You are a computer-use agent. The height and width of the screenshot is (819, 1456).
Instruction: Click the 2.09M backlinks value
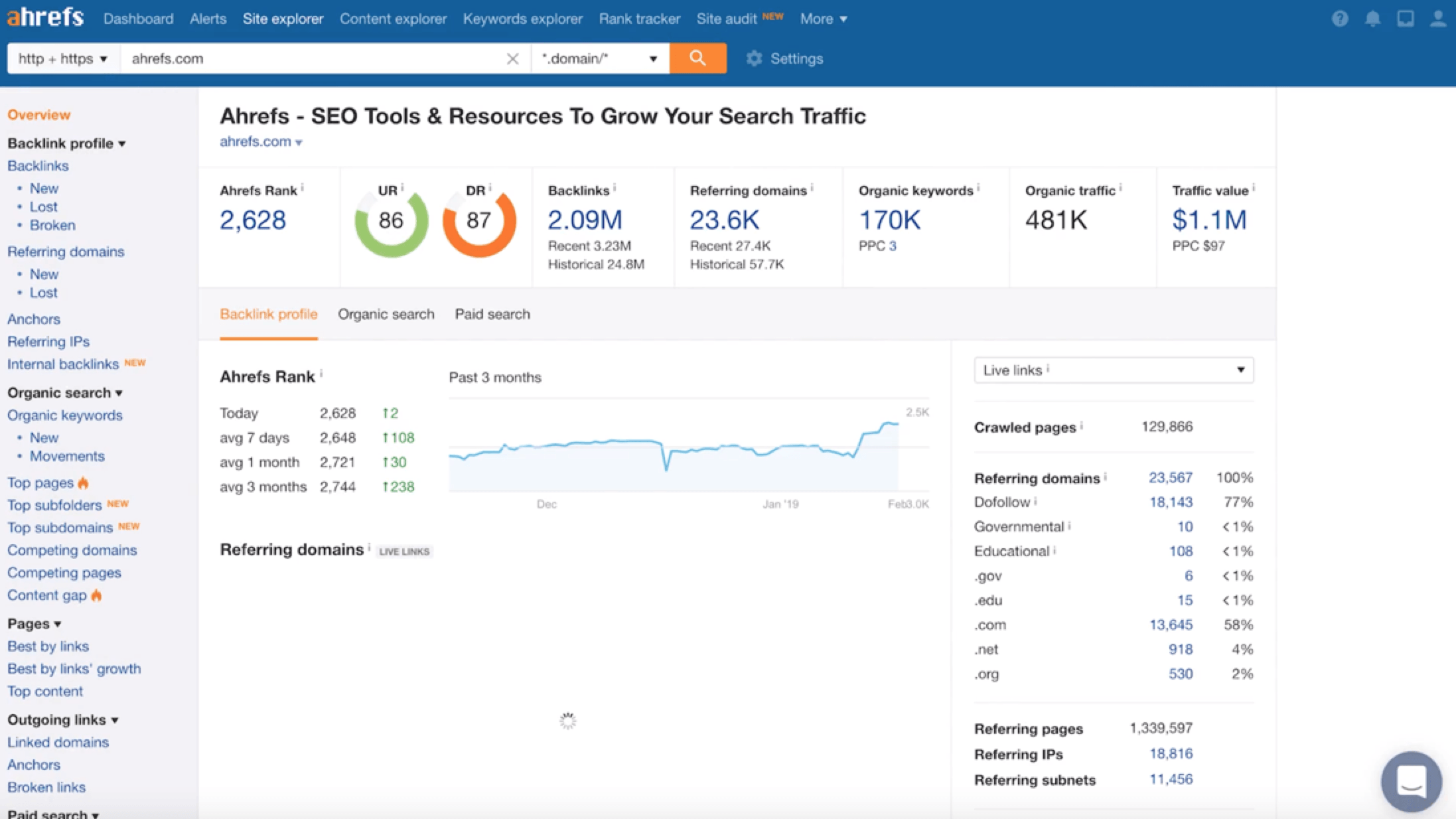click(585, 220)
